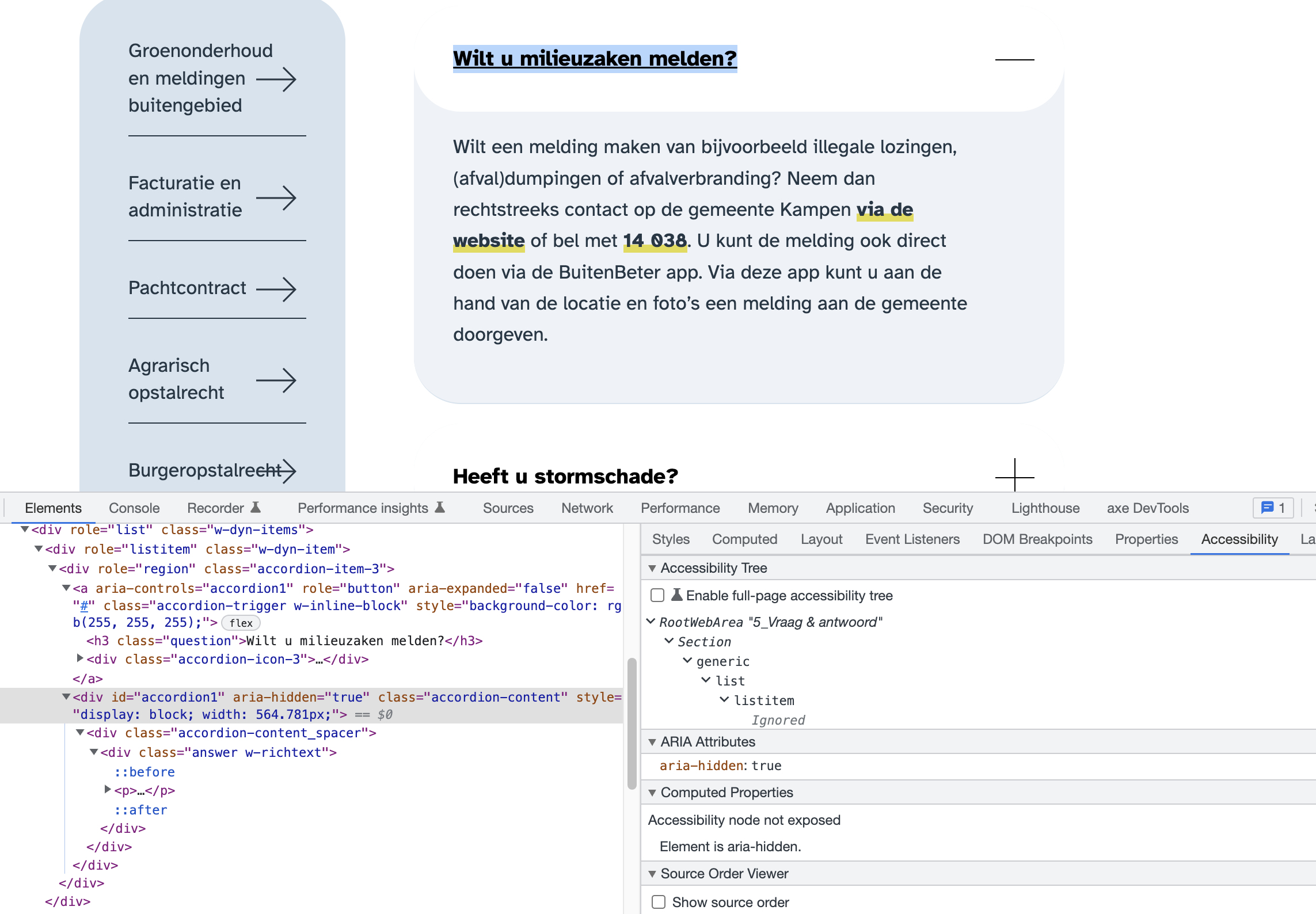Screen dimensions: 1316x914
Task: Open the axe DevTools tab
Action: tap(1148, 508)
